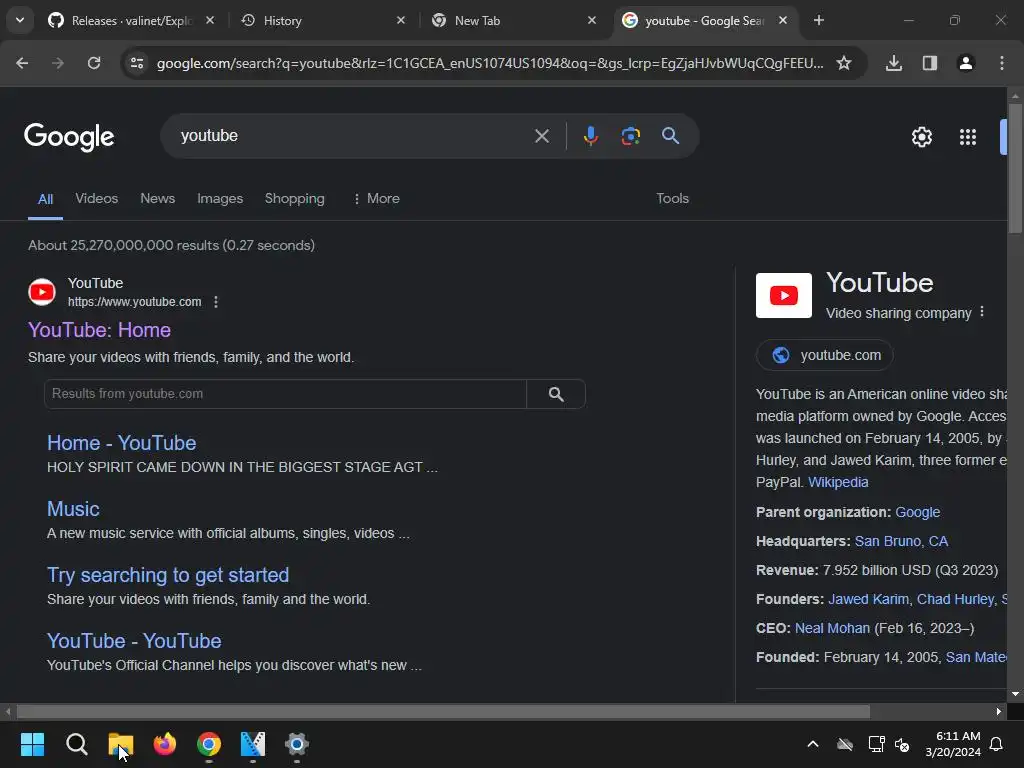Click the Results from youtube.com field
The width and height of the screenshot is (1024, 768).
(x=285, y=394)
